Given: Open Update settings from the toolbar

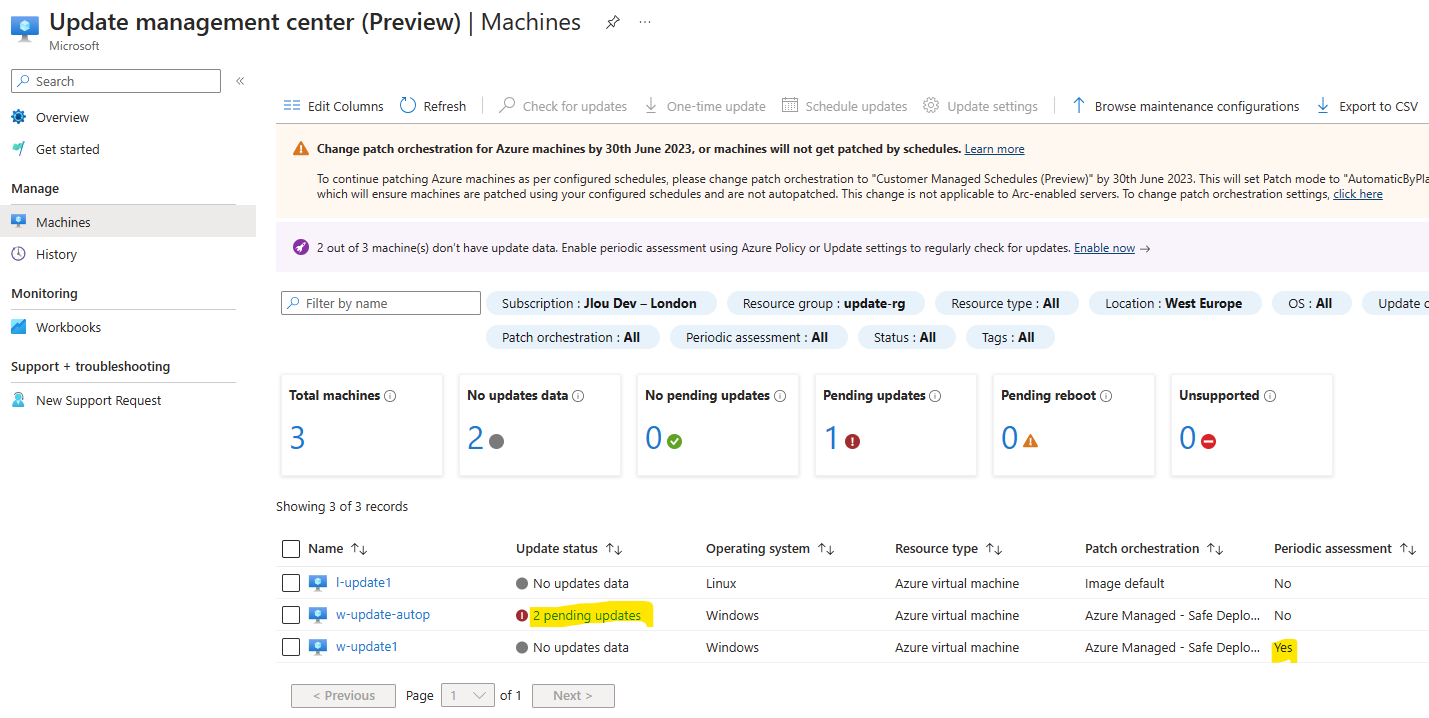Looking at the screenshot, I should coord(980,106).
